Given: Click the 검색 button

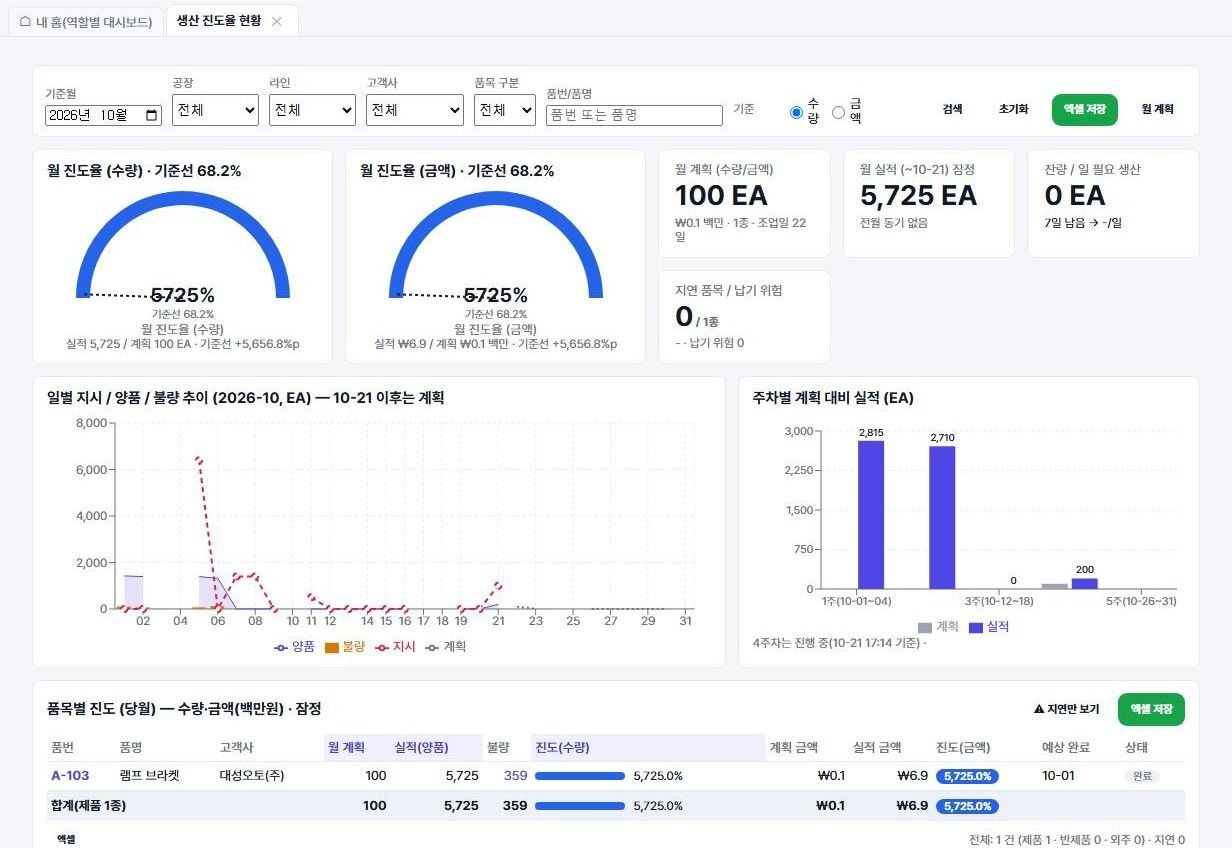Looking at the screenshot, I should click(x=952, y=110).
